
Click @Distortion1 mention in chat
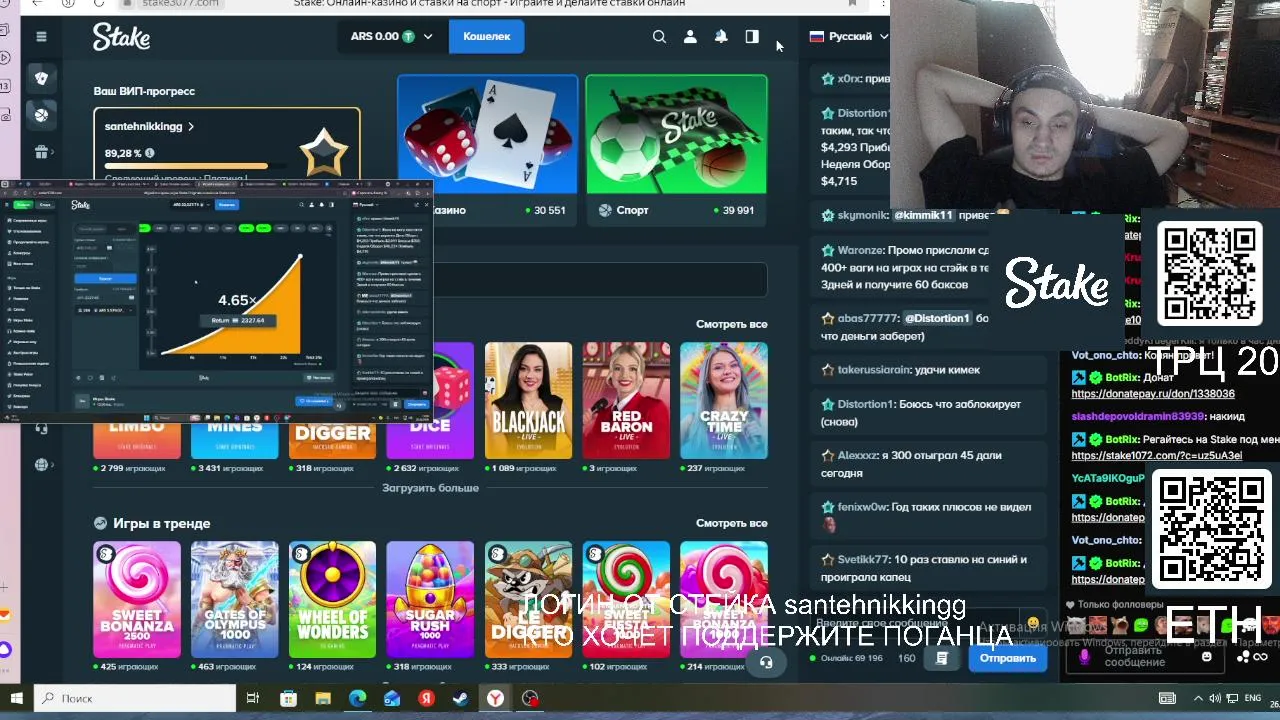[x=937, y=318]
